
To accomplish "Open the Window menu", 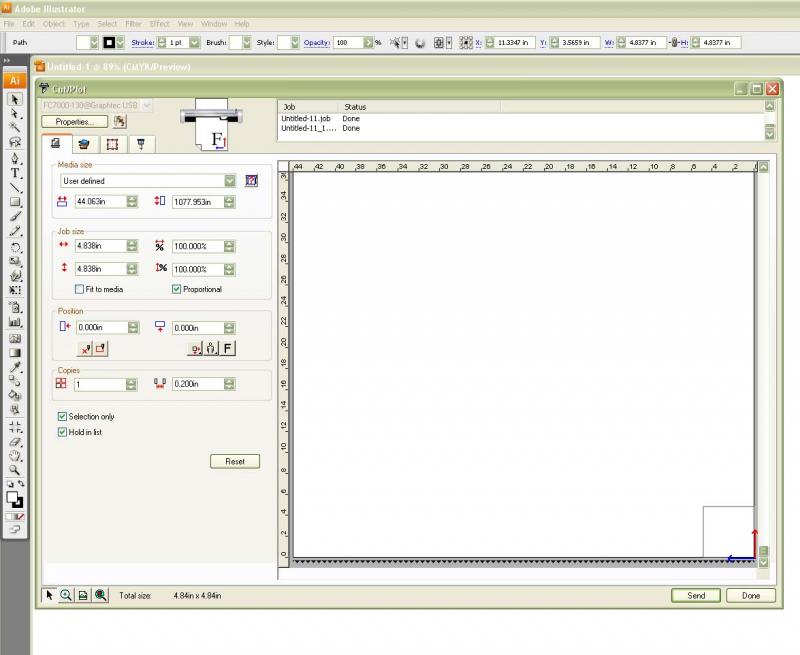I will (214, 24).
